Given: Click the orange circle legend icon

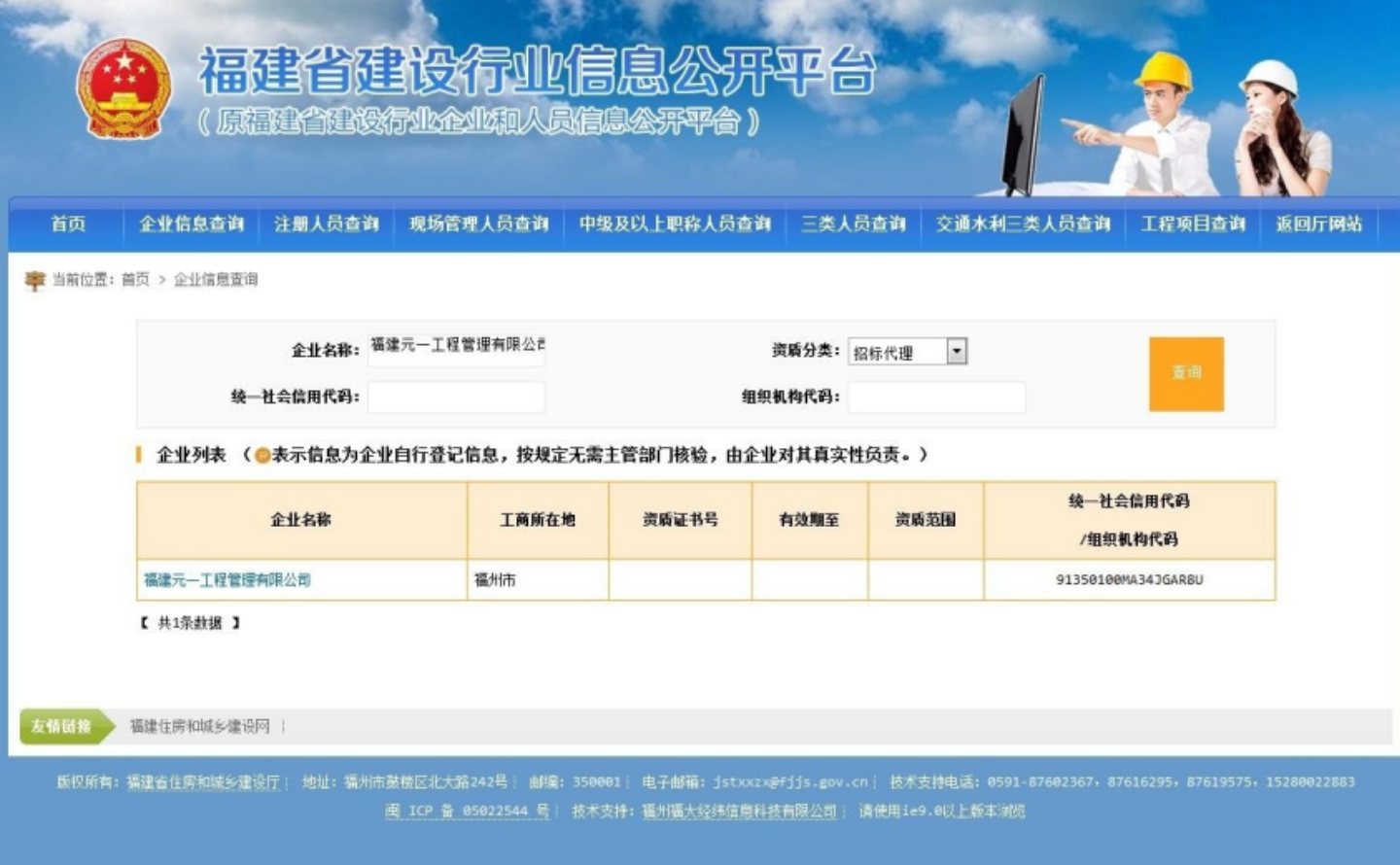Looking at the screenshot, I should (x=262, y=455).
